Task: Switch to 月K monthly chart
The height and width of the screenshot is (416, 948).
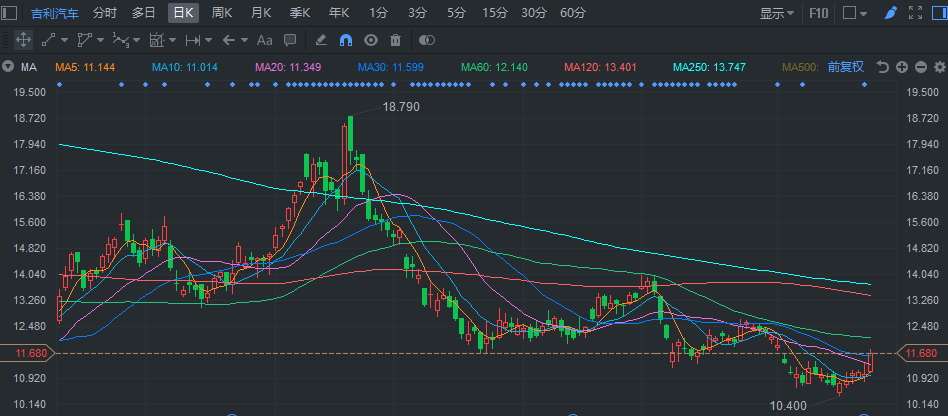Action: pos(261,13)
